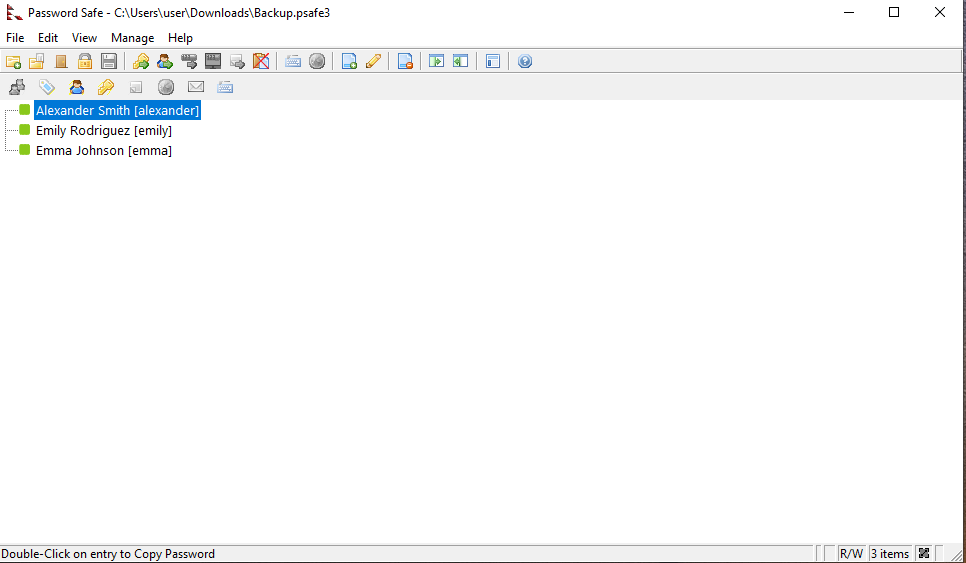
Task: Expand all groups using the green right-arrow icon
Action: click(437, 62)
